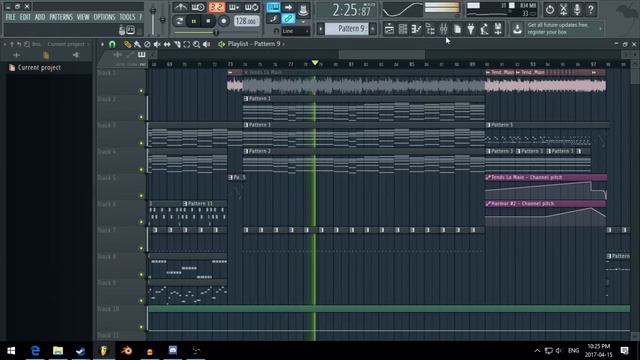Toggle loop recording icon
The image size is (640, 360).
coord(251,7)
